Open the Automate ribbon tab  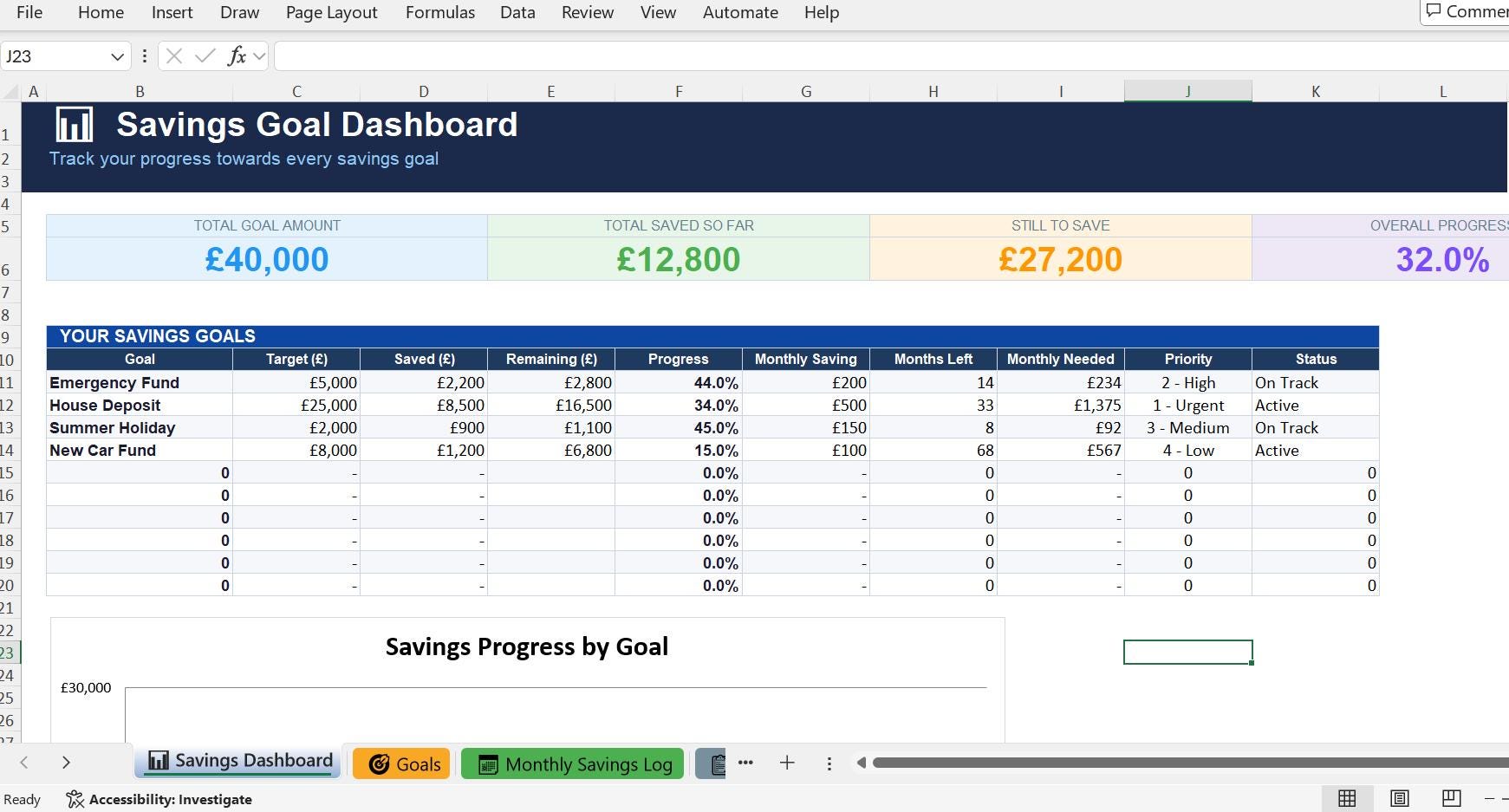[x=740, y=12]
